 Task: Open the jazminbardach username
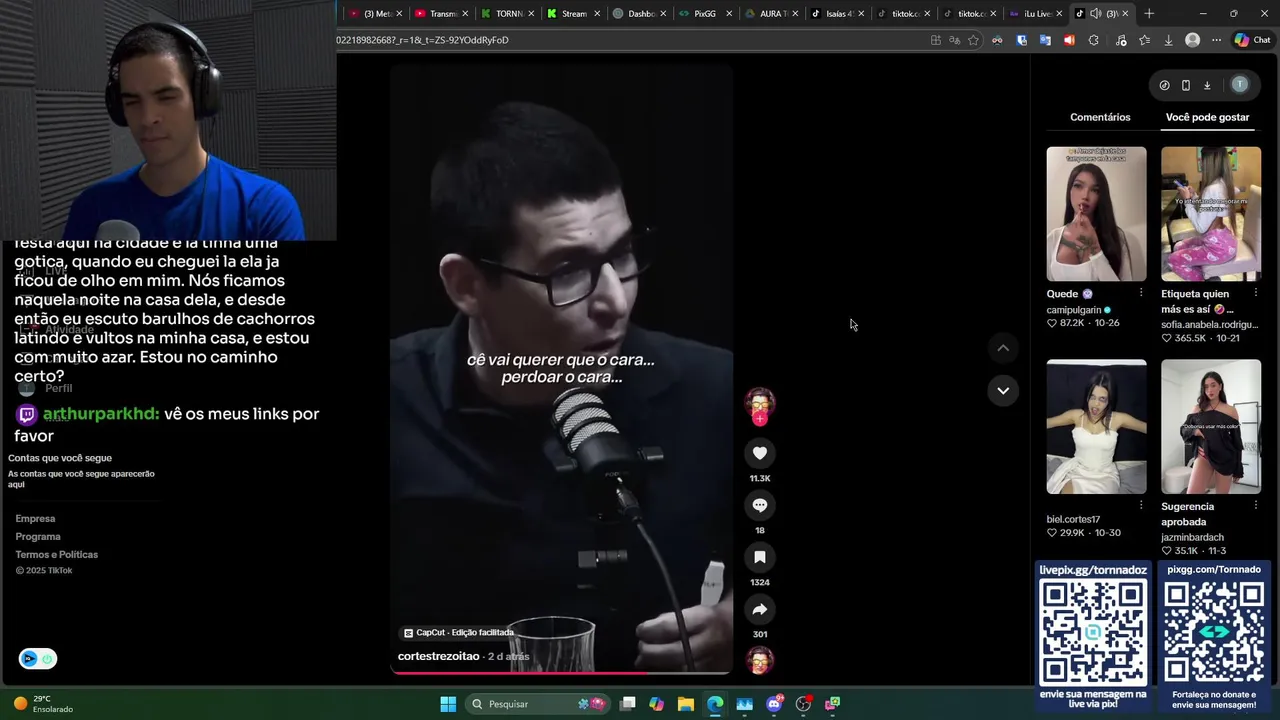pos(1192,537)
